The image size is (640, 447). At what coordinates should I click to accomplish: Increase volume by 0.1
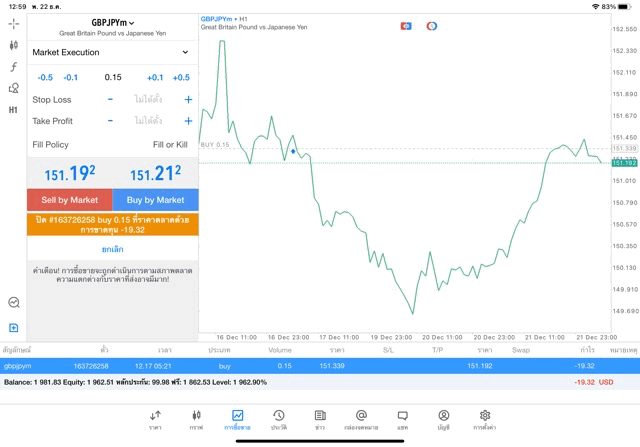pos(155,78)
